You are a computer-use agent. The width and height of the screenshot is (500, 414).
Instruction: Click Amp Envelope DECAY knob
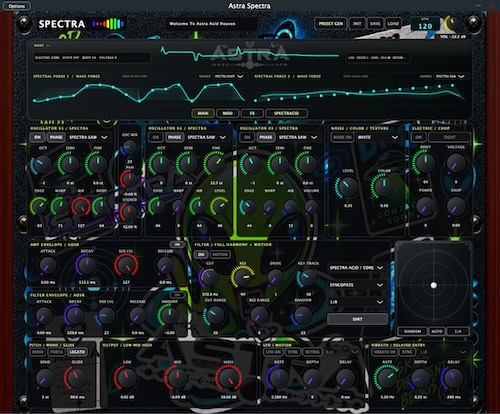coord(86,265)
